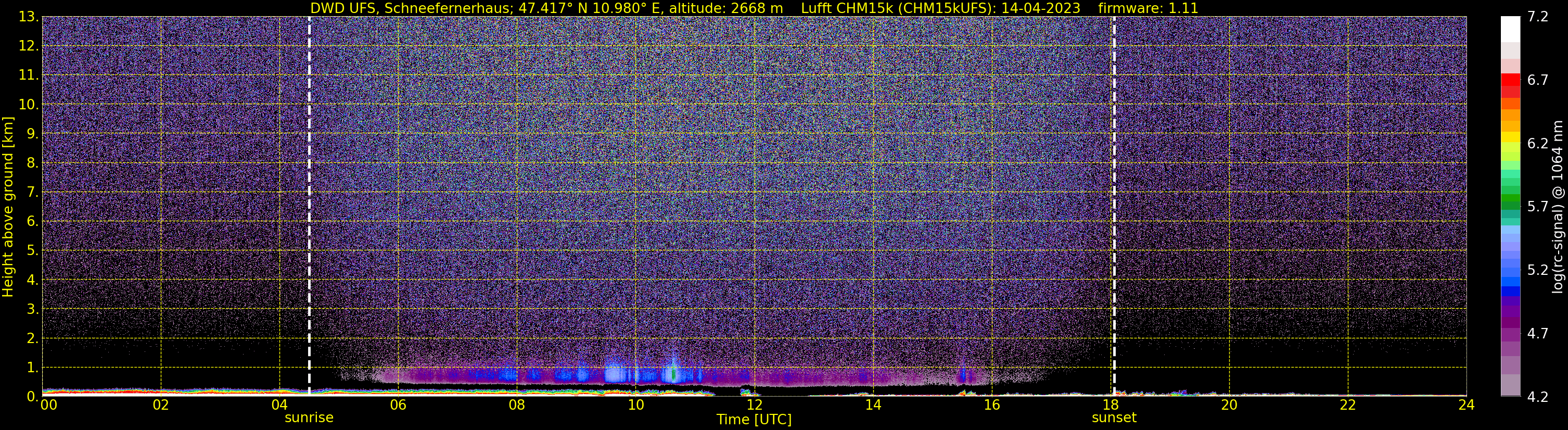Click the colorbar value '5.7'
Image resolution: width=1568 pixels, height=430 pixels.
click(1538, 207)
